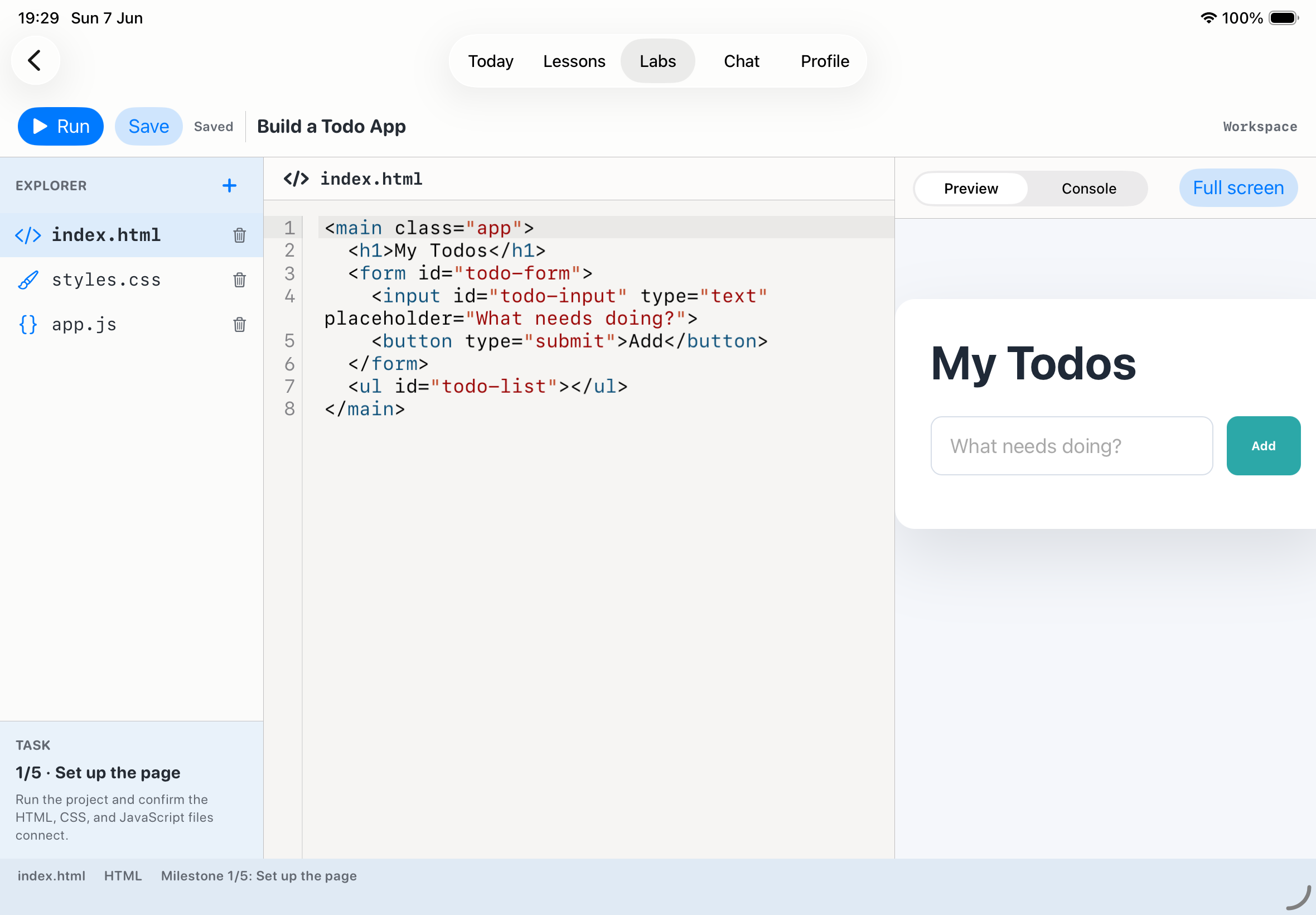Click the 'Saved' status text
Screen dimensions: 1316x915
tap(213, 127)
